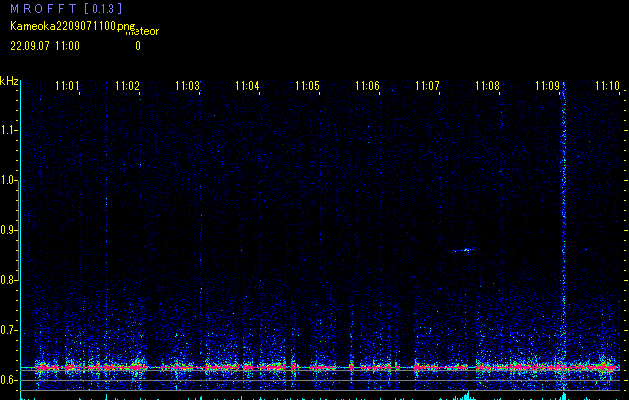Select the 11:10 time marker
Image resolution: width=629 pixels, height=400 pixels.
pos(607,86)
